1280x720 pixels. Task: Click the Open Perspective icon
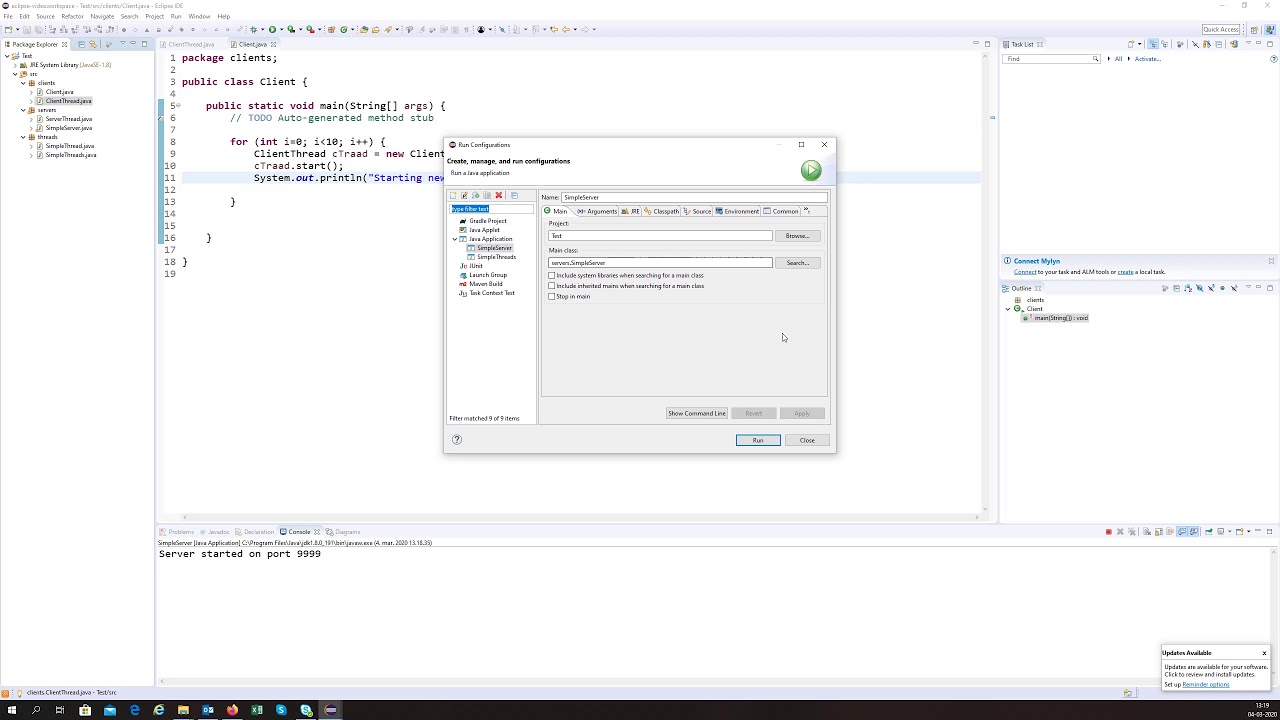(1254, 29)
